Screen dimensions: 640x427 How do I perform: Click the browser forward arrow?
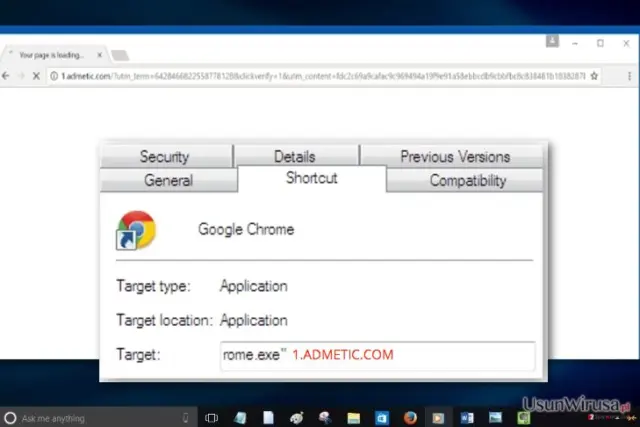click(x=22, y=76)
